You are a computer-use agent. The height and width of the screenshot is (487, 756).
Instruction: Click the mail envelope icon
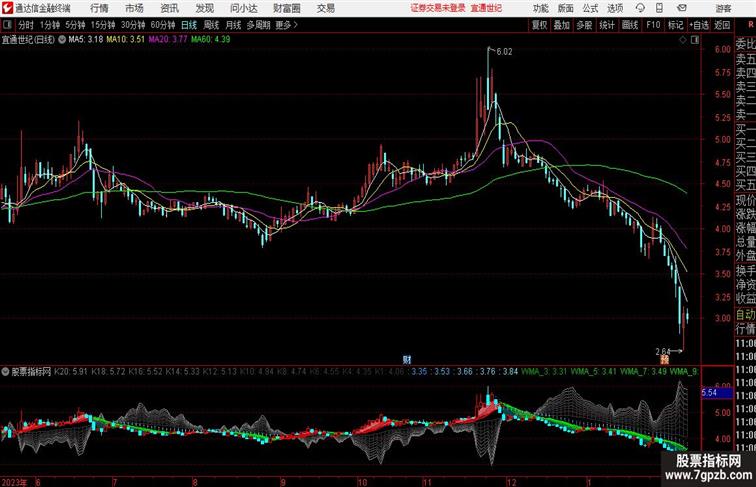[x=682, y=8]
